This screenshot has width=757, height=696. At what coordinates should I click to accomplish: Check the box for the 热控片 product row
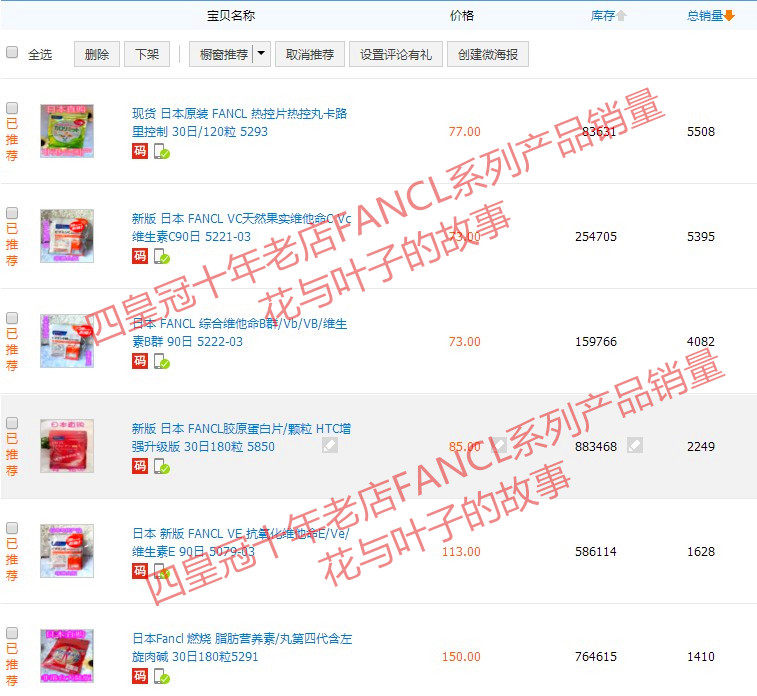[x=12, y=108]
